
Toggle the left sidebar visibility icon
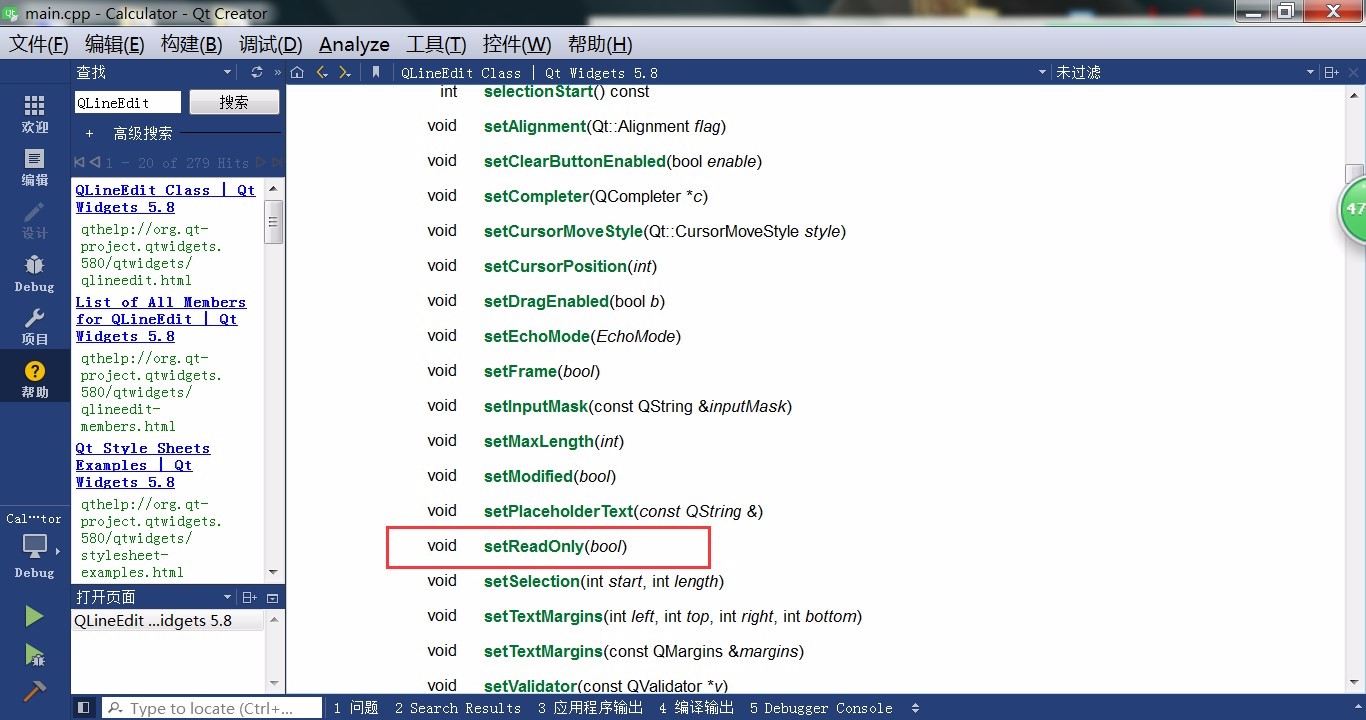[84, 707]
